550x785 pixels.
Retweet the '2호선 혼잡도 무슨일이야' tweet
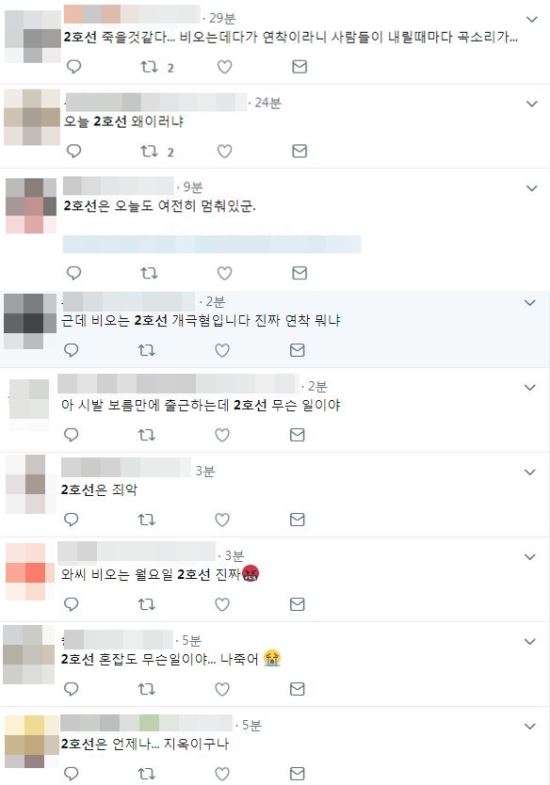(x=147, y=689)
